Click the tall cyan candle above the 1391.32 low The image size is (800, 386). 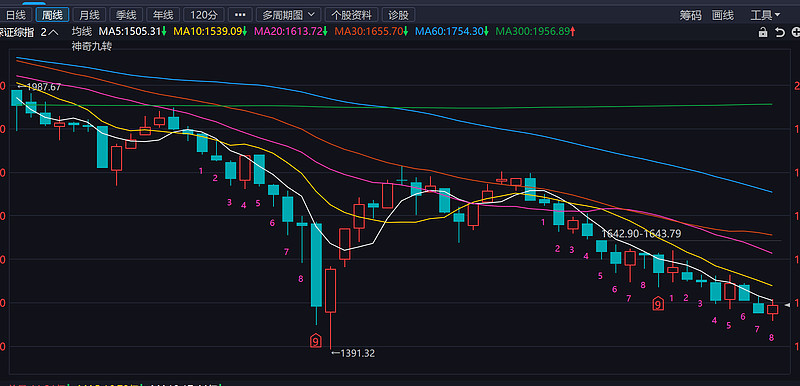(316, 265)
